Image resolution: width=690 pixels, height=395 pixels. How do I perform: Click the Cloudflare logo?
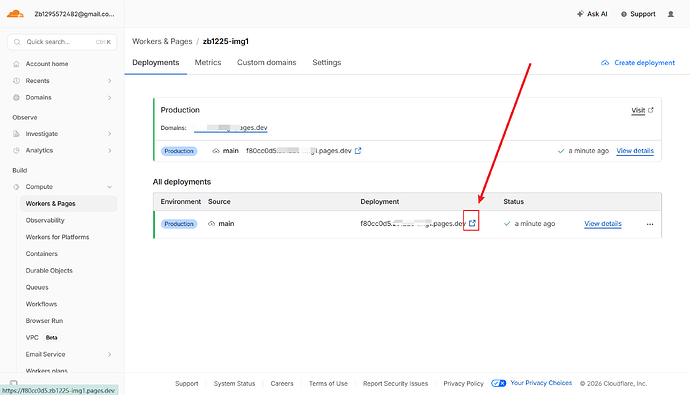15,14
